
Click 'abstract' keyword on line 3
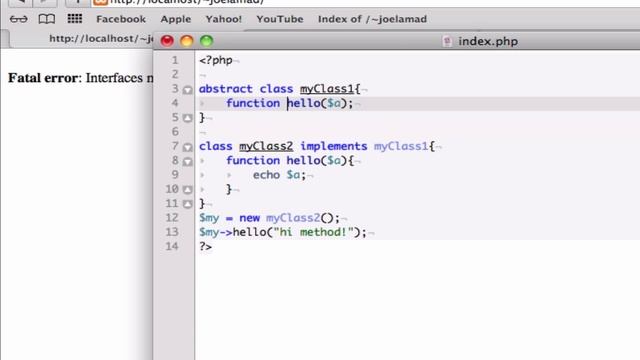coord(226,89)
